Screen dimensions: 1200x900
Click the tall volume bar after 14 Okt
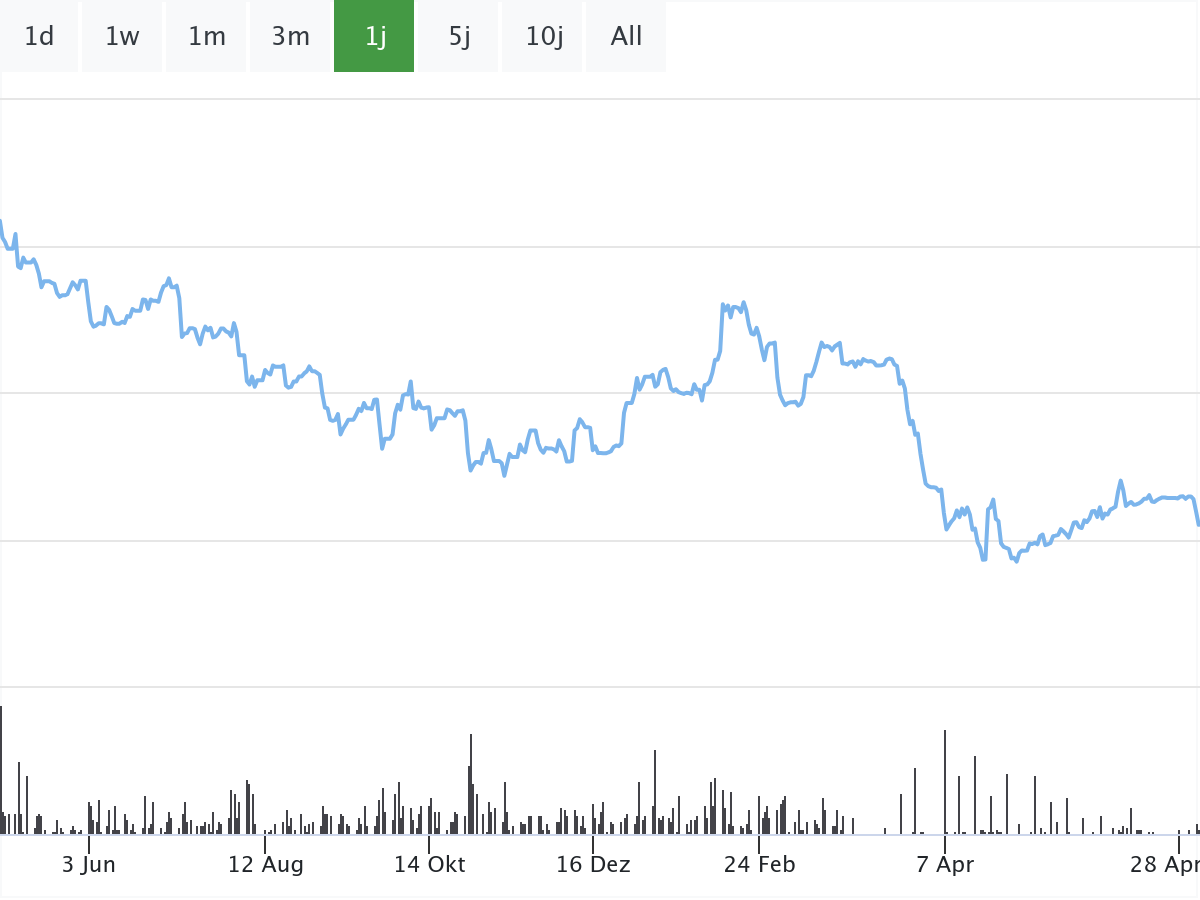click(471, 785)
